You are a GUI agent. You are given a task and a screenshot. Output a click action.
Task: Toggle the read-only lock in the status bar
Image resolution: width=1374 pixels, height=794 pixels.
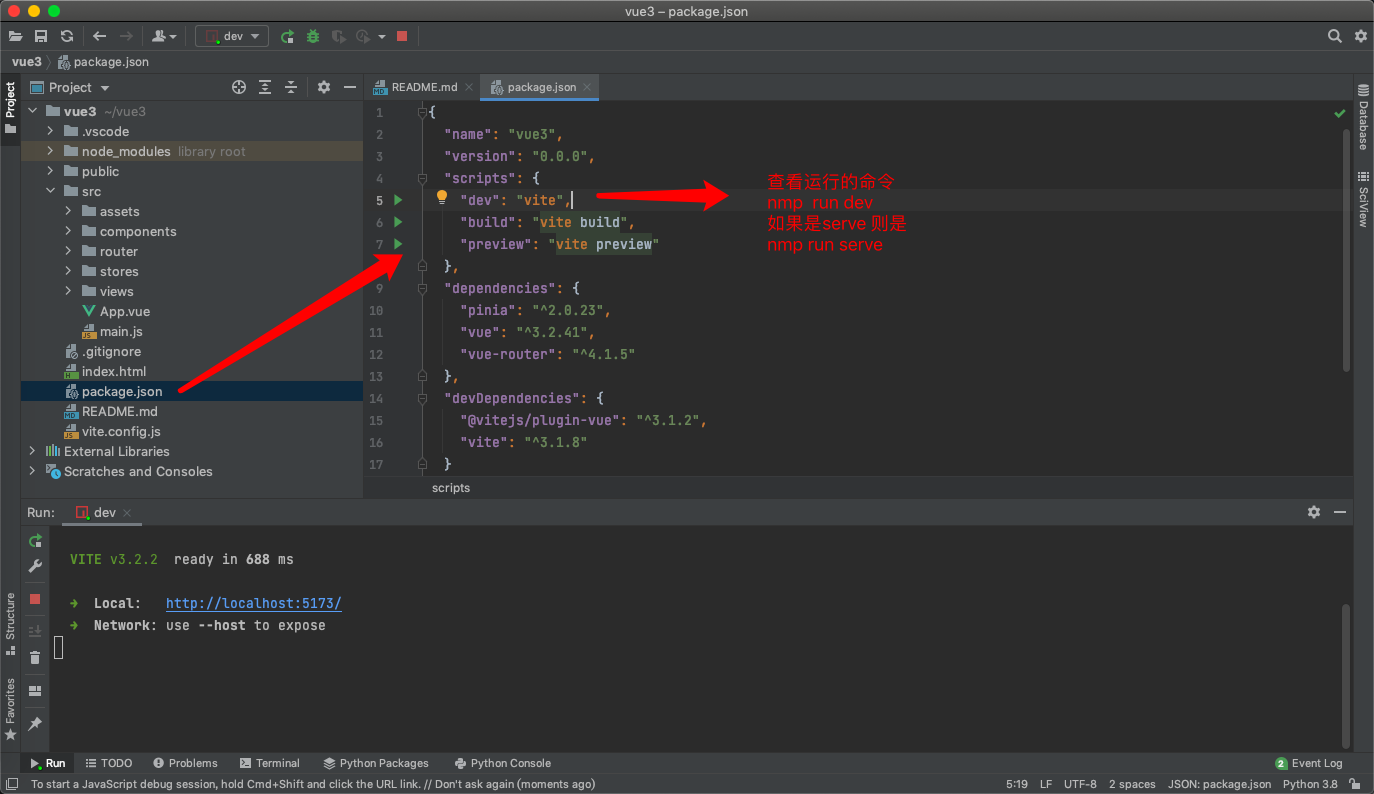click(1355, 784)
